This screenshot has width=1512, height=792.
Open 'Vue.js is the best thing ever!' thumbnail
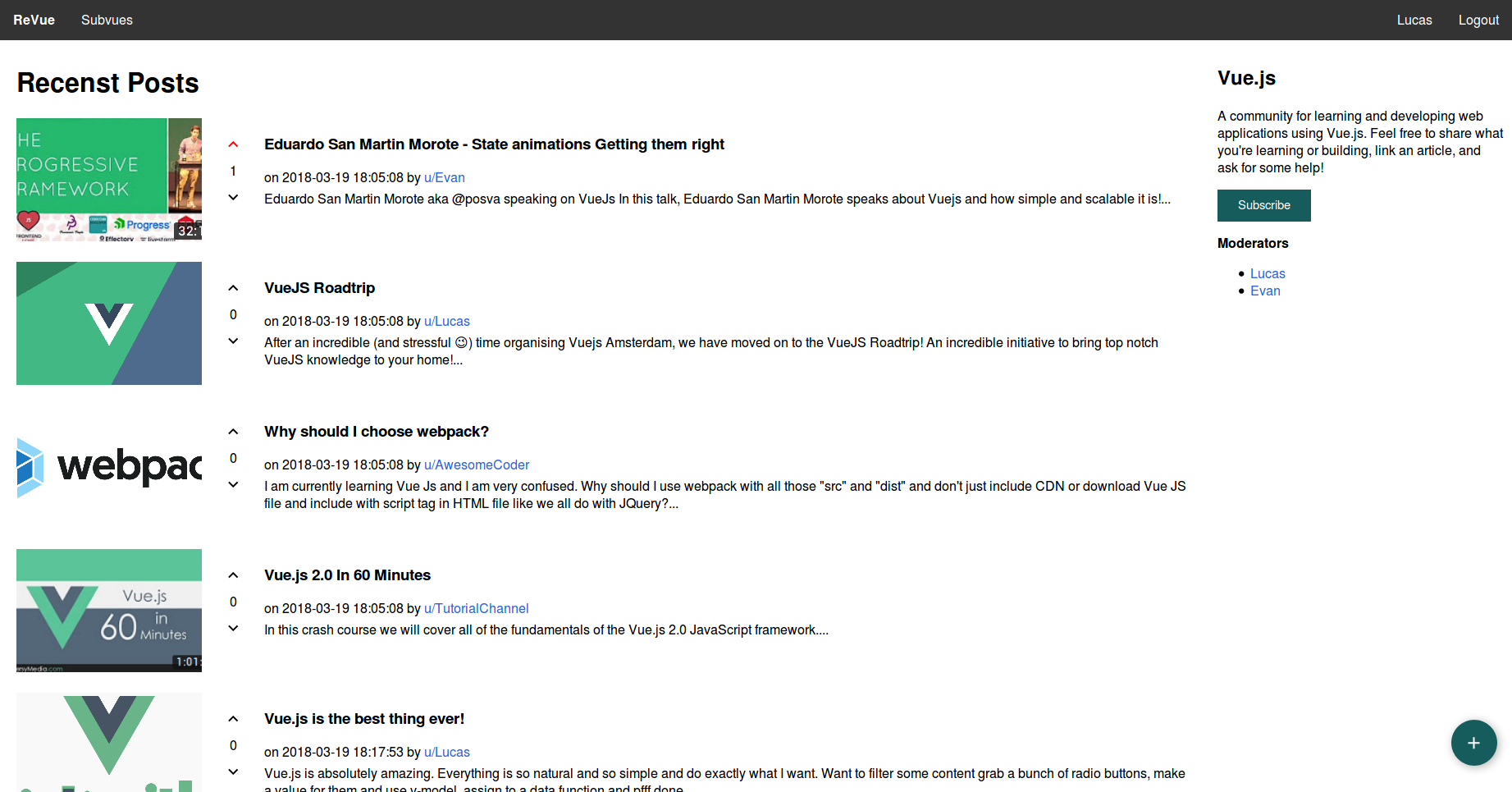pyautogui.click(x=109, y=742)
